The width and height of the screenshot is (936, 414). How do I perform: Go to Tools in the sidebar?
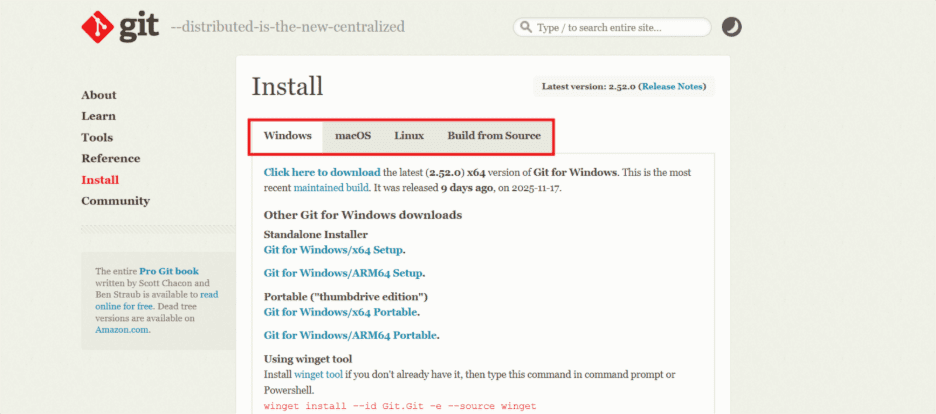[97, 137]
